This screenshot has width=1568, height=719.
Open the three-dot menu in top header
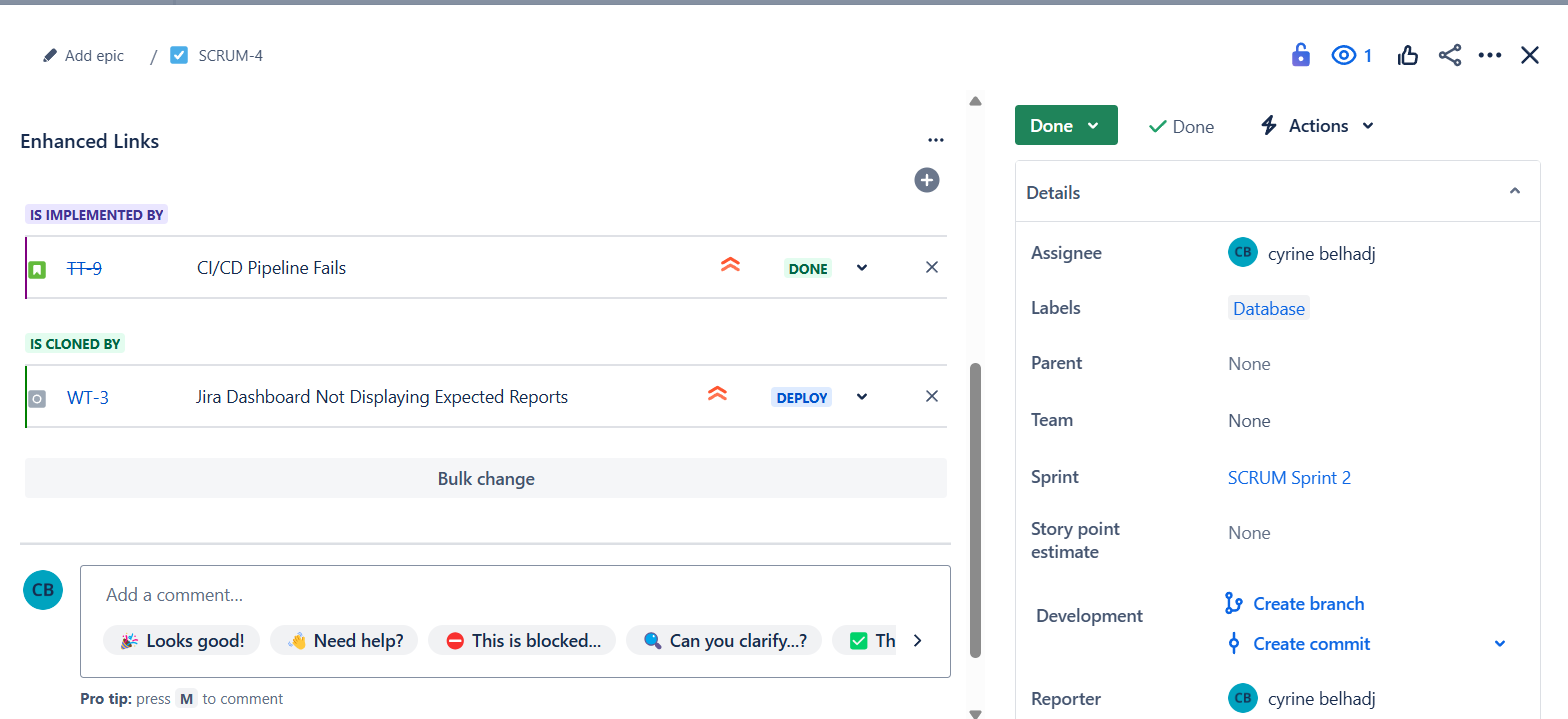point(1490,55)
